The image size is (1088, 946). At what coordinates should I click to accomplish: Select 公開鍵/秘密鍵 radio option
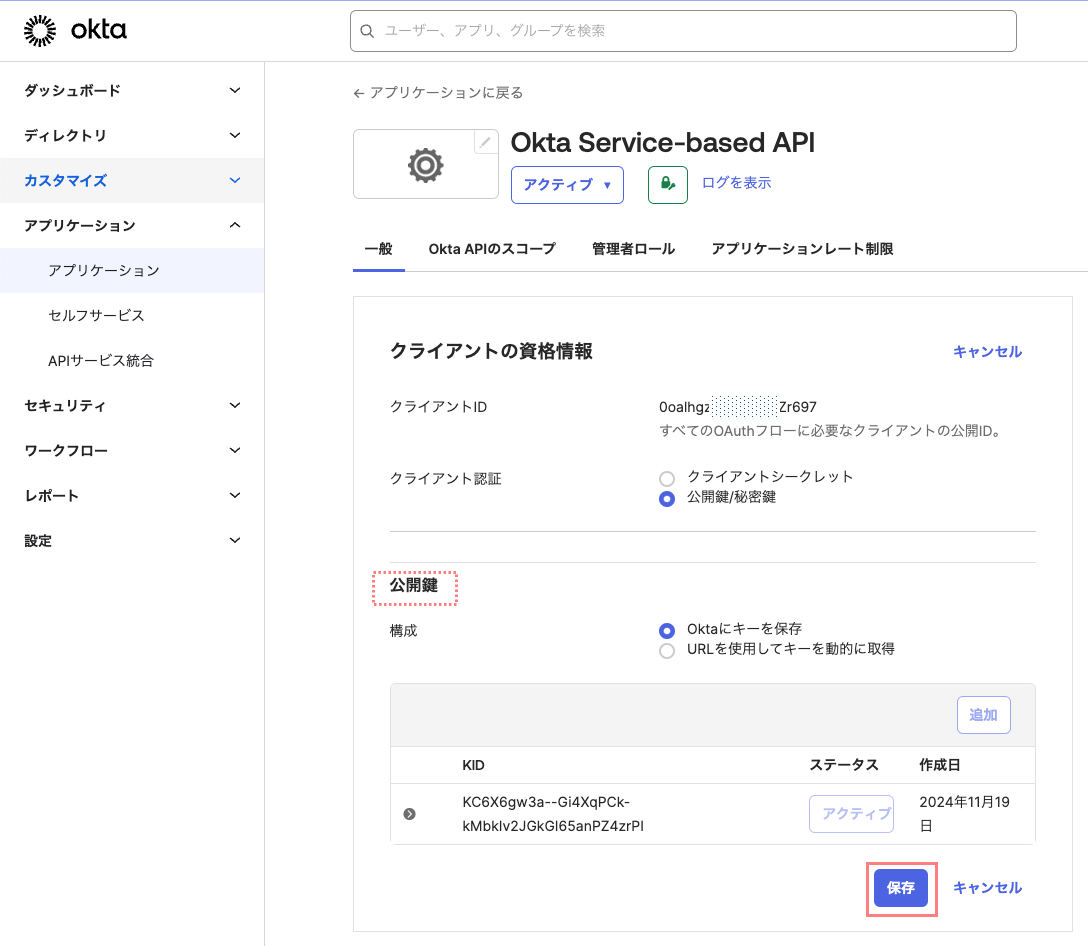point(667,499)
